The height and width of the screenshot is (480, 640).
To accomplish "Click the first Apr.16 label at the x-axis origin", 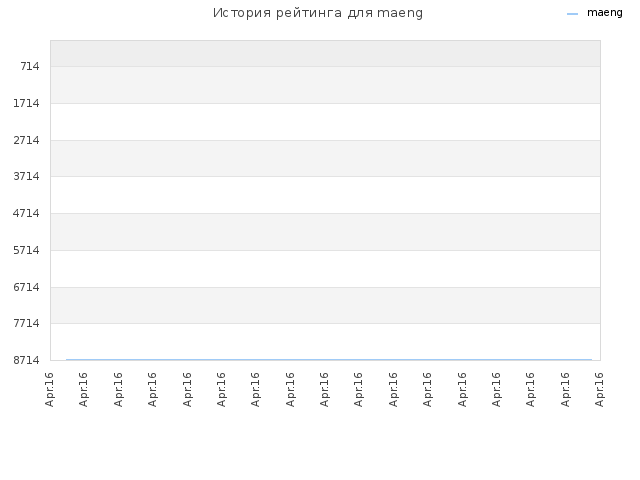I will point(49,389).
